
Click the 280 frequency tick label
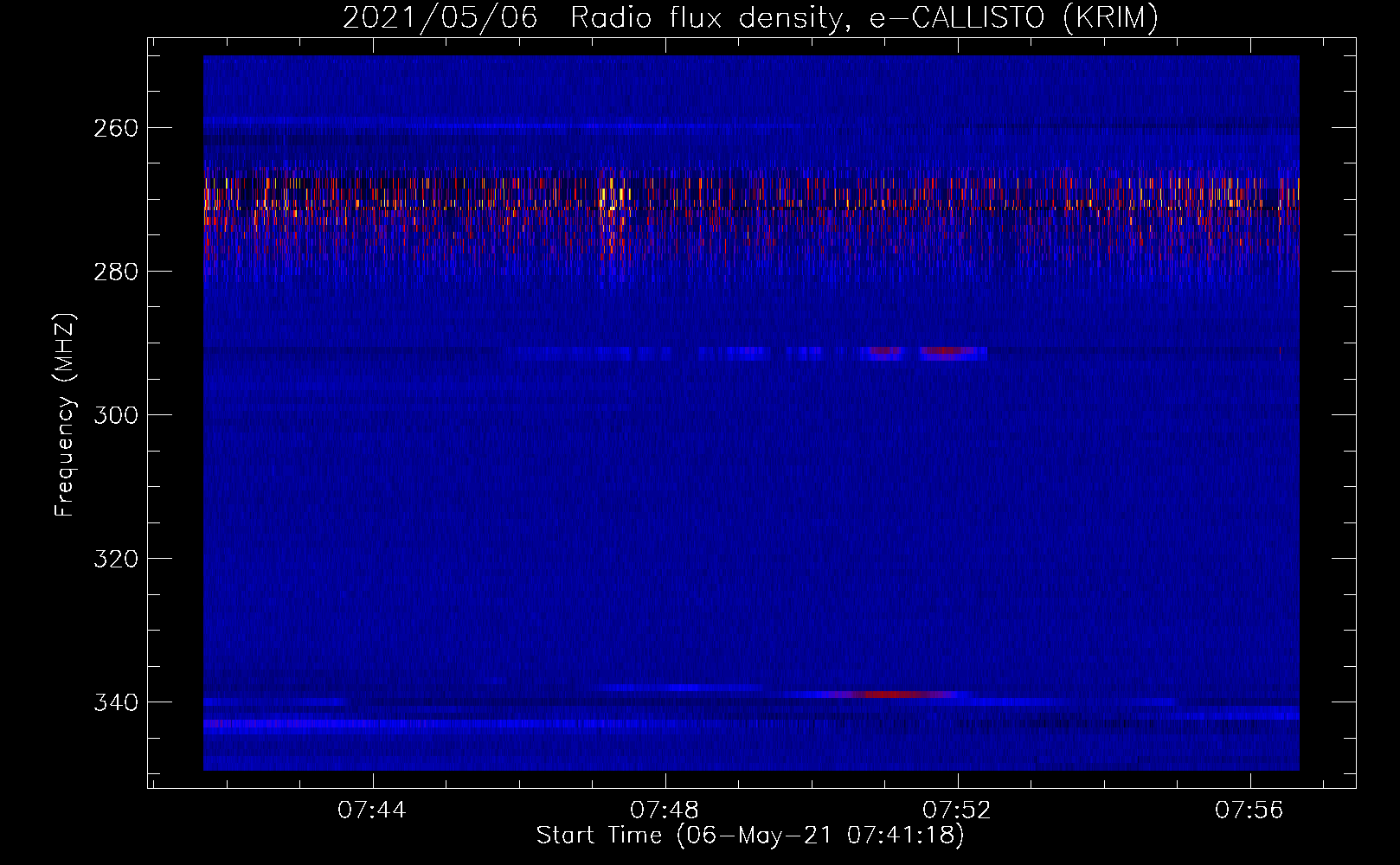coord(116,272)
